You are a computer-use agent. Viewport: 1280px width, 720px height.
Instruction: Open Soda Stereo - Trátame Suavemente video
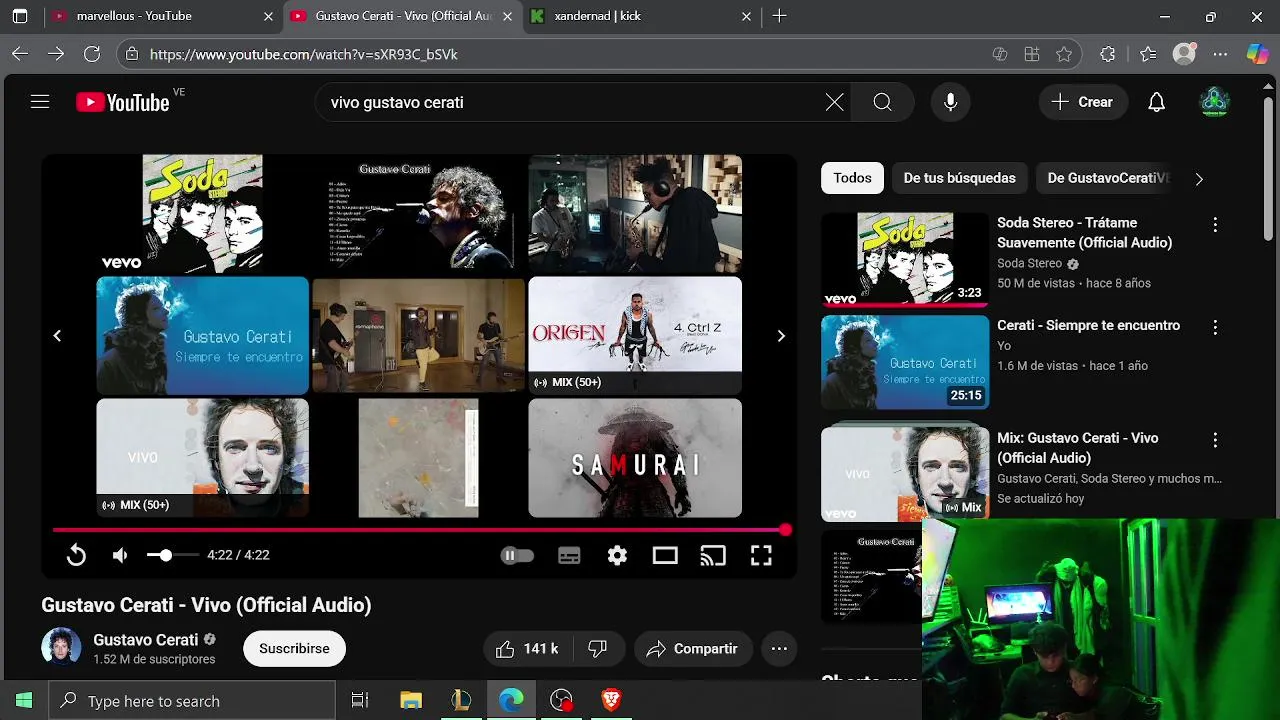(x=1084, y=232)
